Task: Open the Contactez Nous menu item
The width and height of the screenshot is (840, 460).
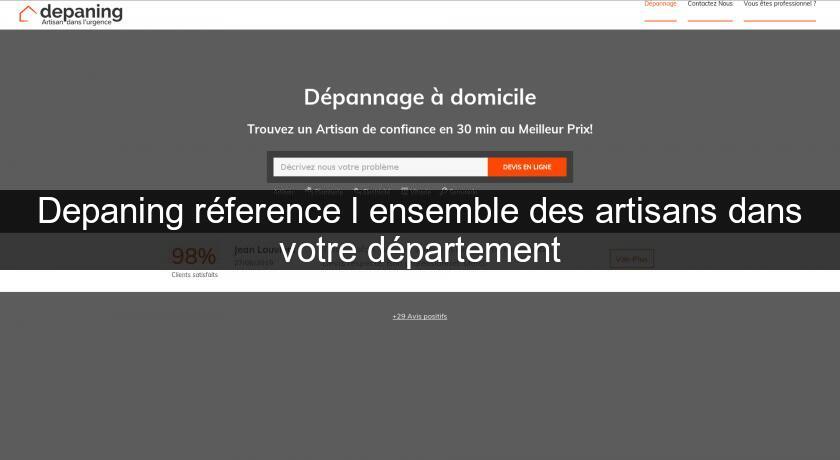Action: point(710,4)
